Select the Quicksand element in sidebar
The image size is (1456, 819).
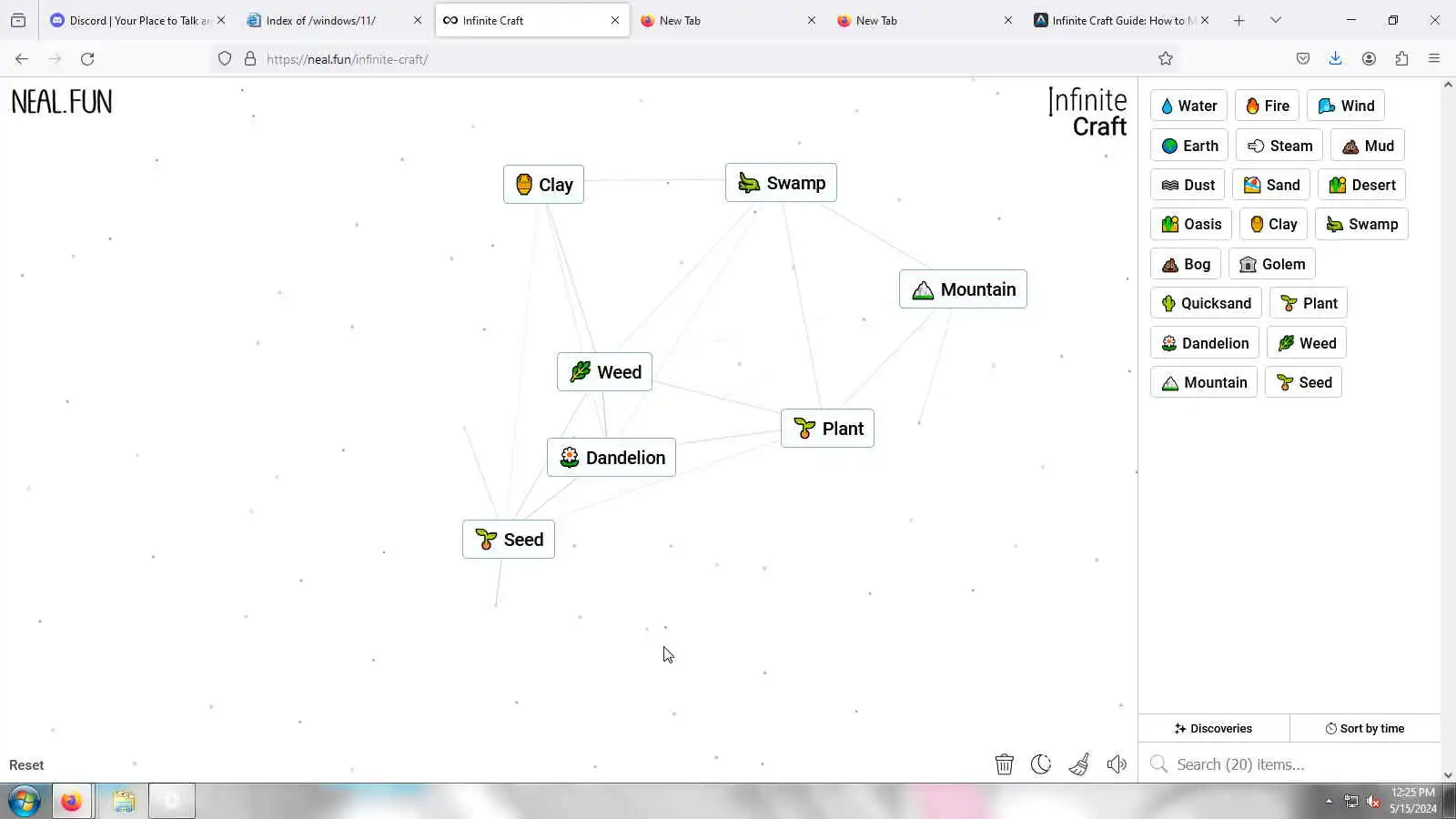click(1206, 303)
